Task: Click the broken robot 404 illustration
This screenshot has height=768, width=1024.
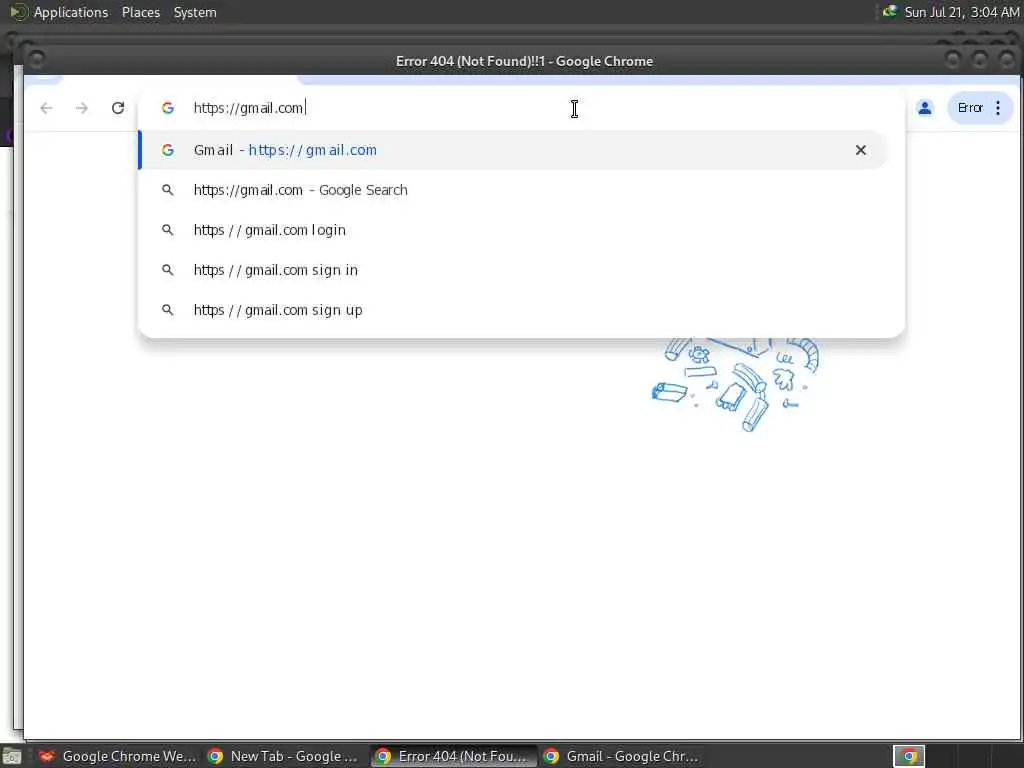Action: click(x=736, y=384)
